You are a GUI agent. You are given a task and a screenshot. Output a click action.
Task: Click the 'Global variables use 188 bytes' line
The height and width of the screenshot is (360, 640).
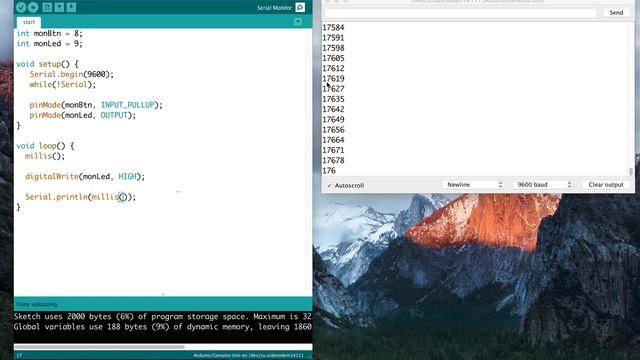click(x=163, y=327)
